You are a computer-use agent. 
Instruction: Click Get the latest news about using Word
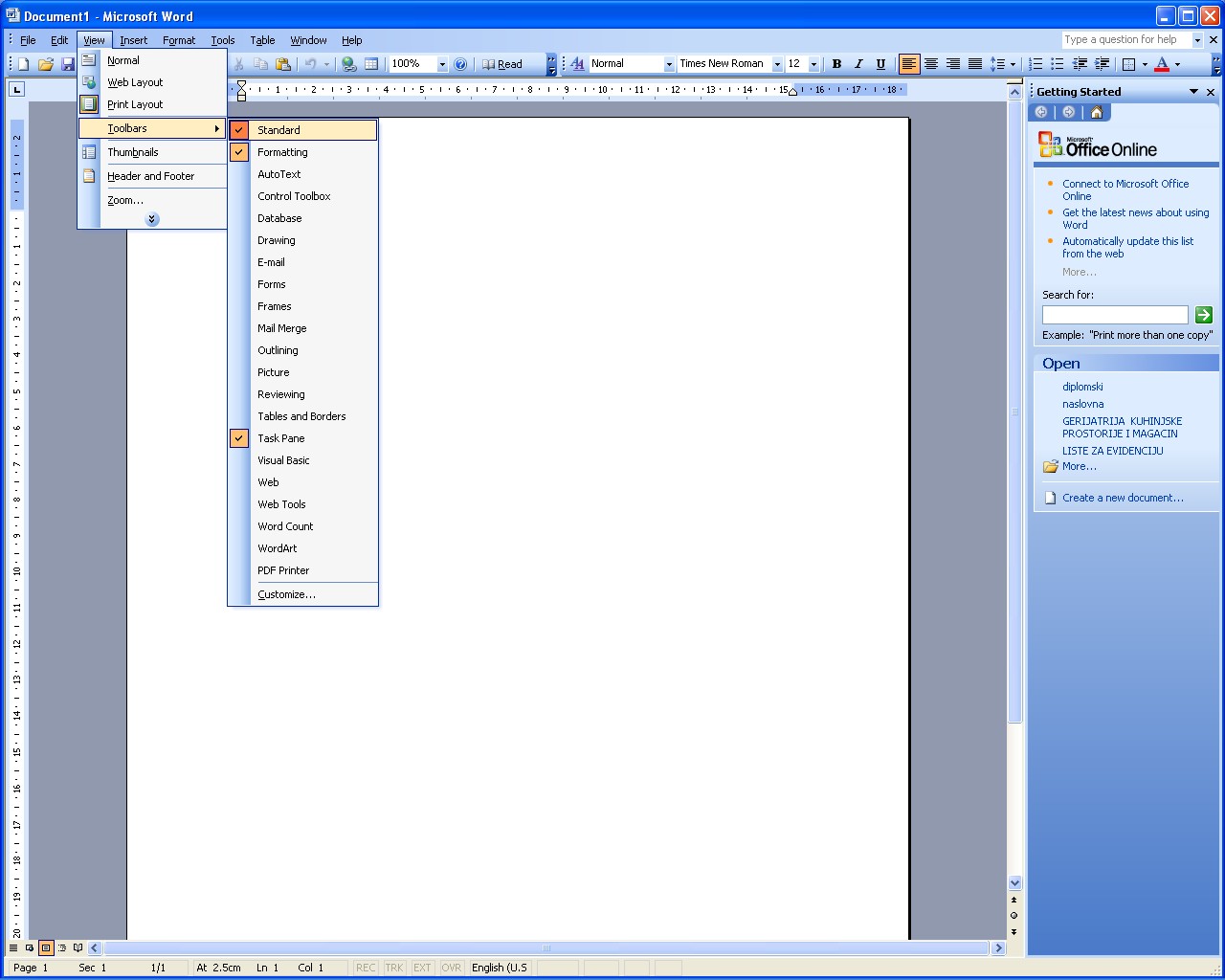click(x=1135, y=218)
